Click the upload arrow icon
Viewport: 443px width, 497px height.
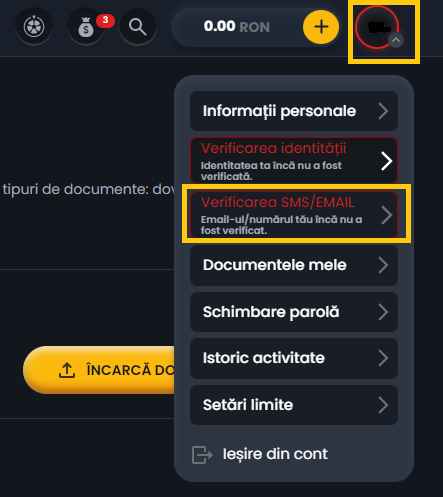[x=67, y=370]
